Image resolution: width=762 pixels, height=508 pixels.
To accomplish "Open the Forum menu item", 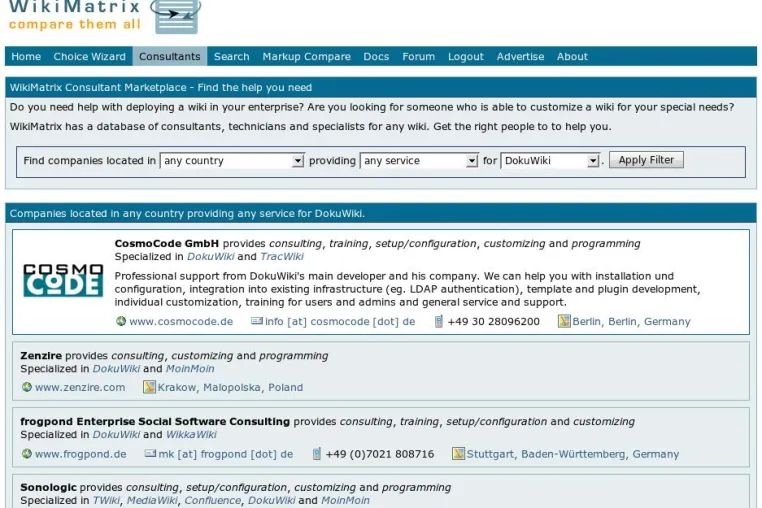I will [418, 56].
